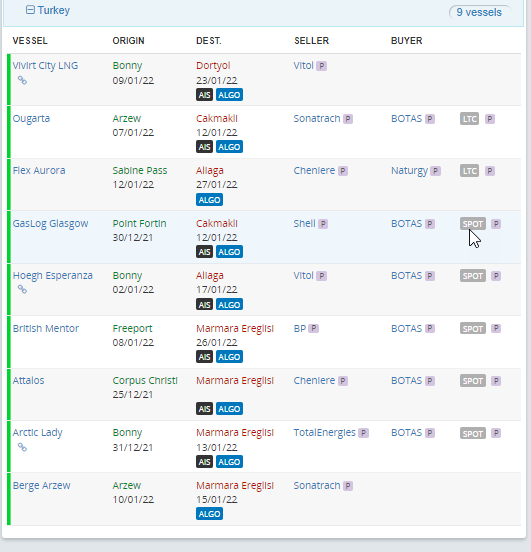Open Dortyol destination link

tap(213, 65)
